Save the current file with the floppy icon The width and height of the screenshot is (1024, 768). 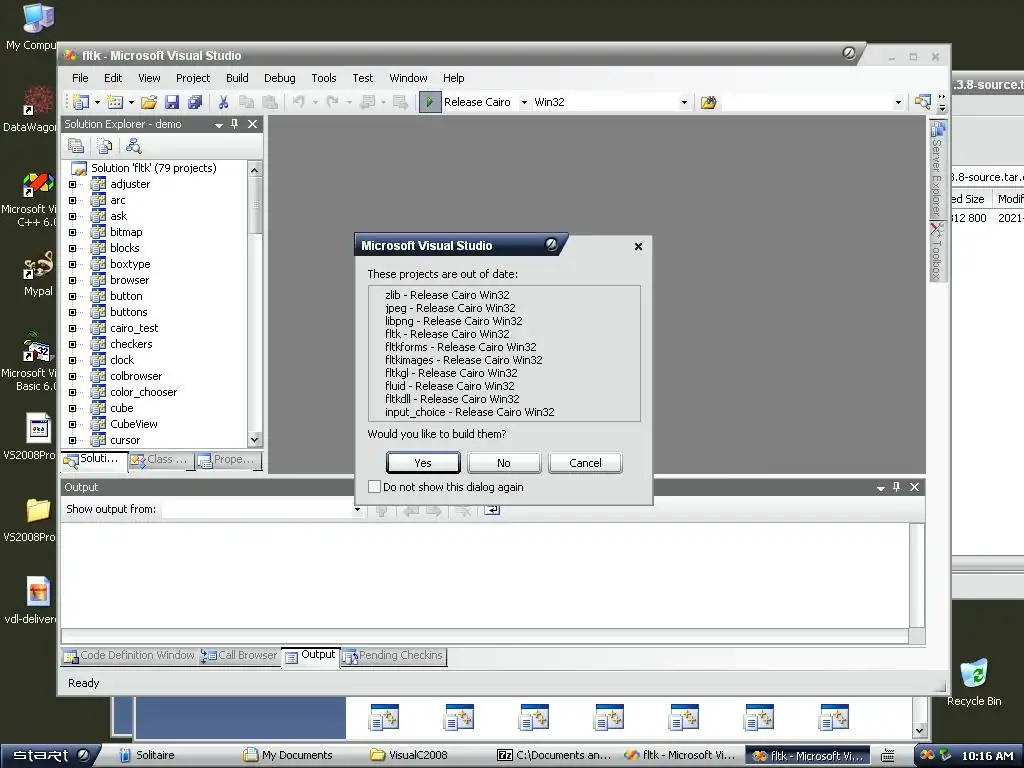coord(172,102)
